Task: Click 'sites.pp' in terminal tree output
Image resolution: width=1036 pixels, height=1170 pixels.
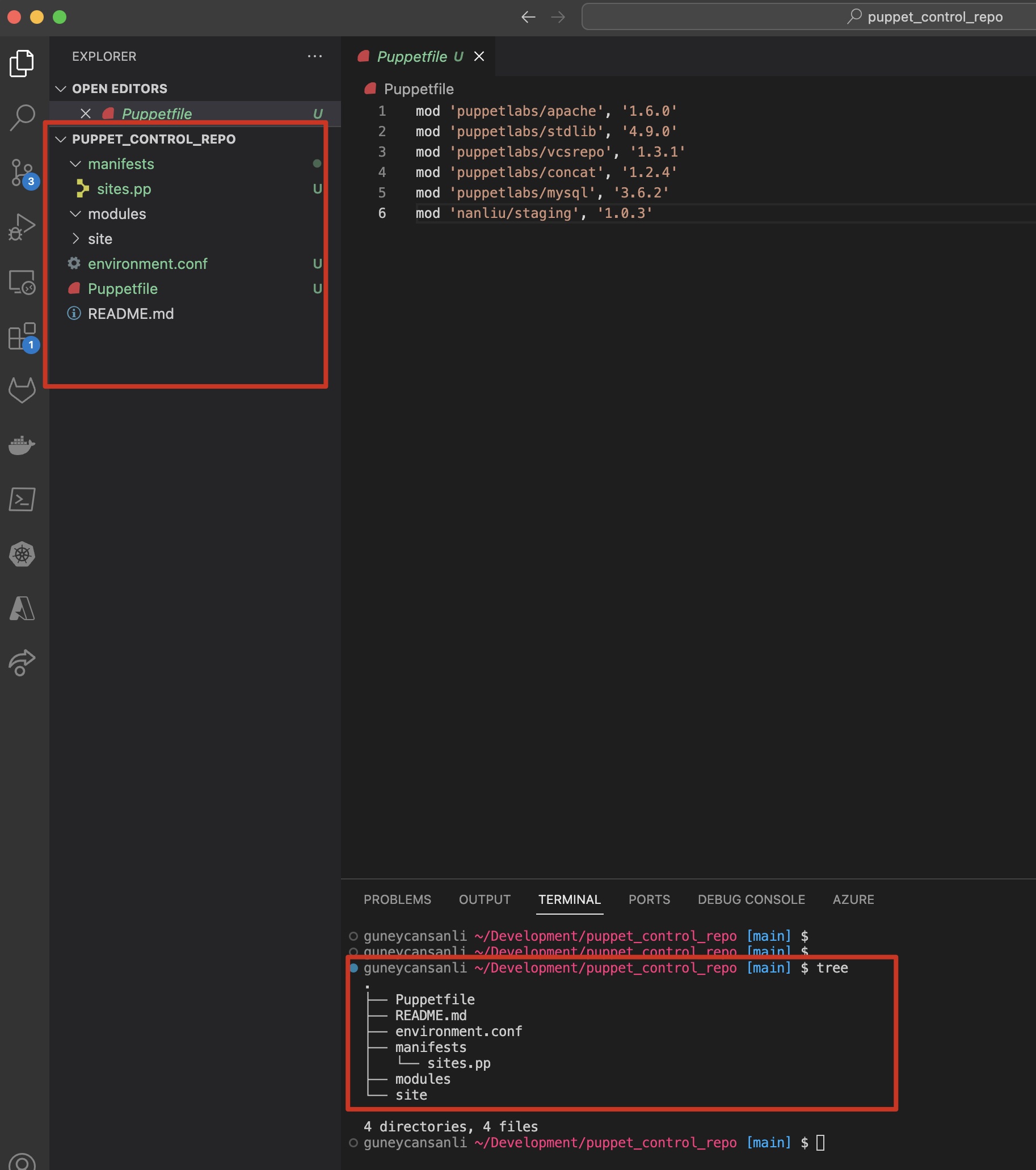Action: 458,1063
